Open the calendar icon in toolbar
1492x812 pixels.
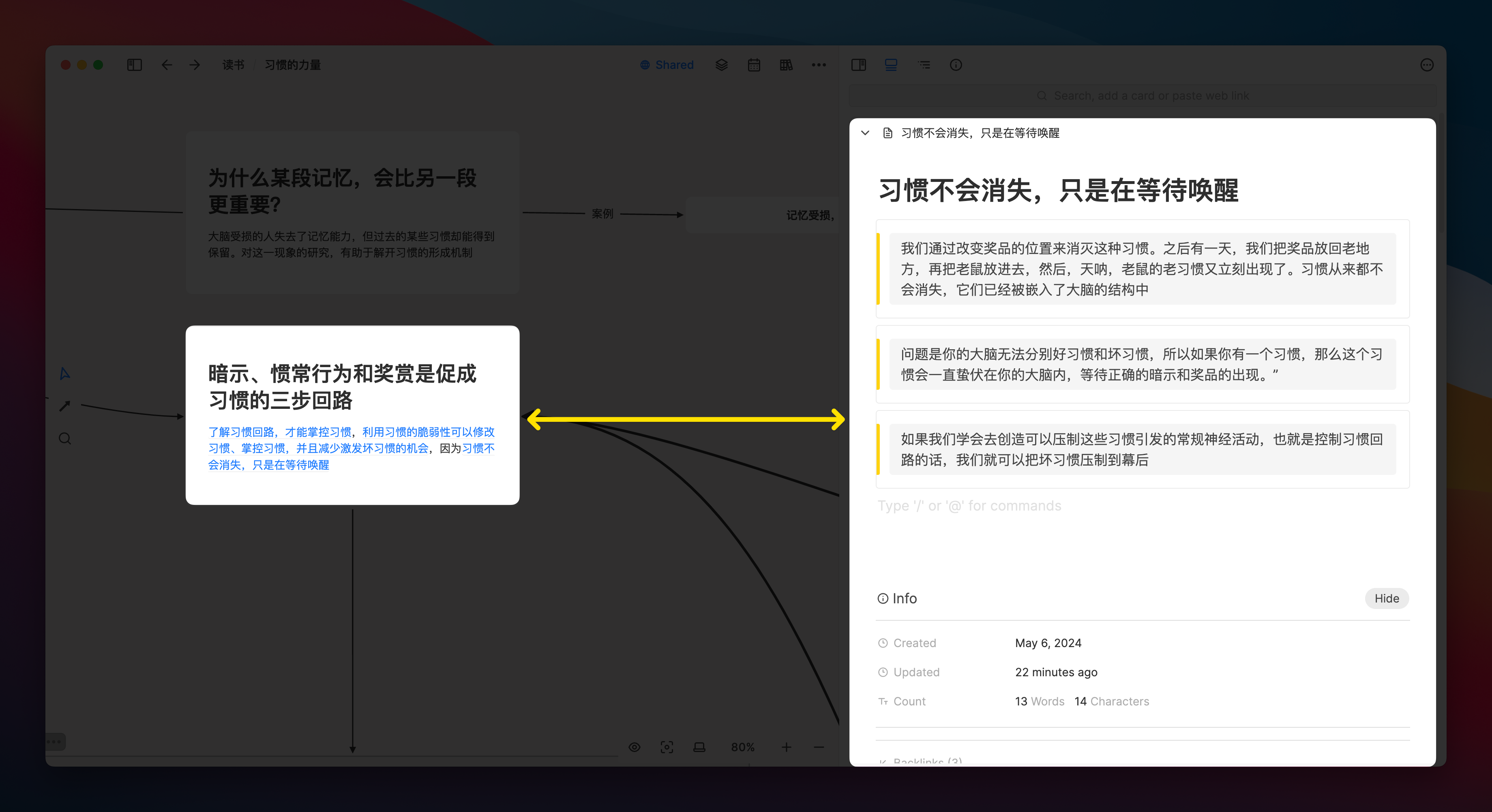754,65
